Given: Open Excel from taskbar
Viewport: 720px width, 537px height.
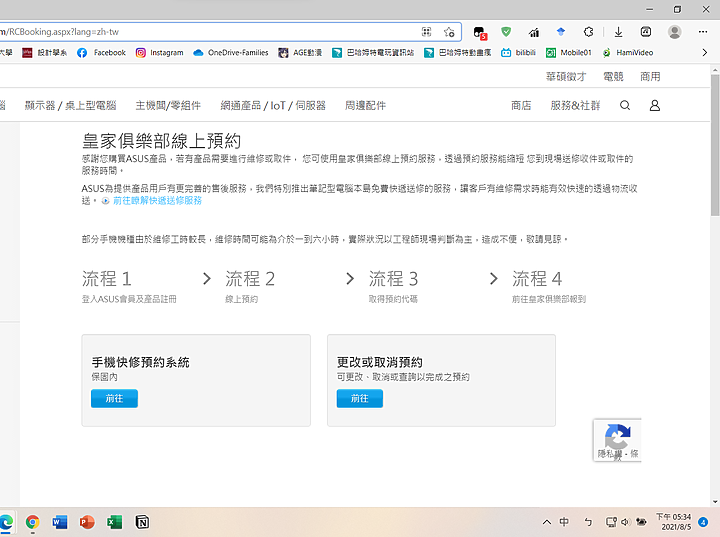Looking at the screenshot, I should tap(114, 522).
